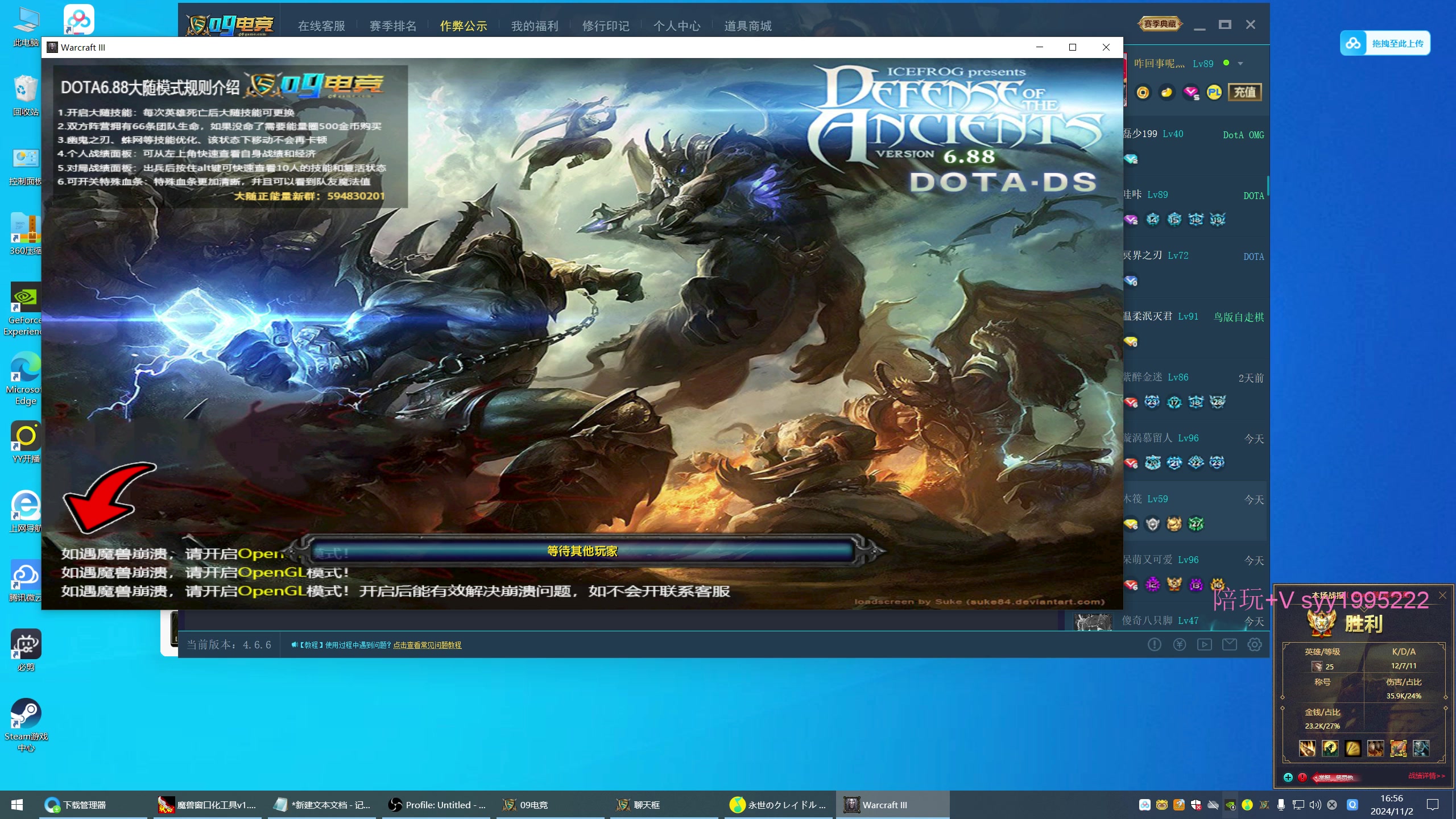
Task: Select friend 冥界之刃 Lv72
Action: coord(1194,268)
